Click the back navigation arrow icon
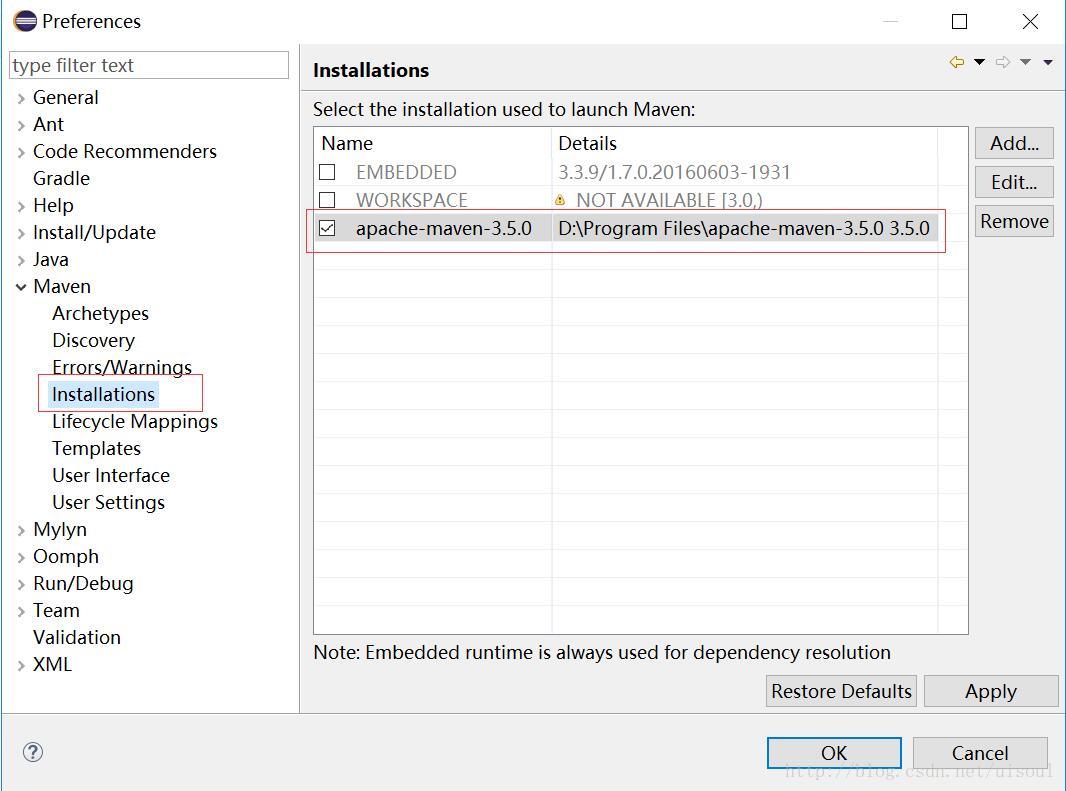1066x791 pixels. tap(957, 62)
